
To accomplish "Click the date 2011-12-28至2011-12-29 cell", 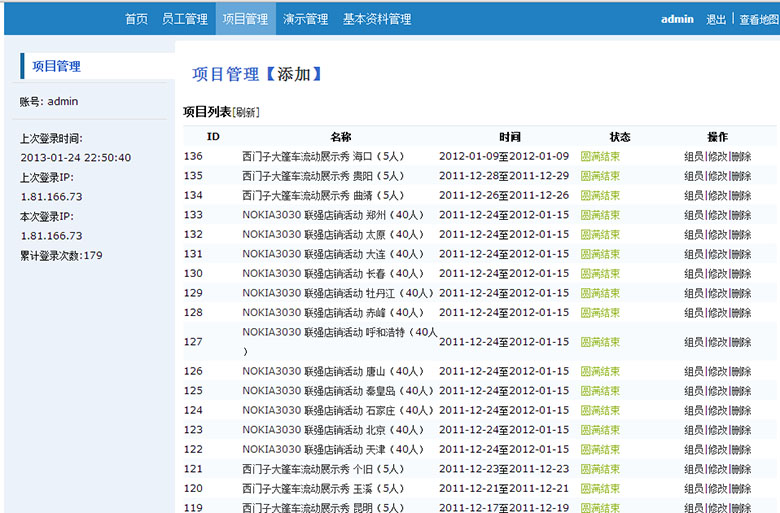I will pos(504,176).
